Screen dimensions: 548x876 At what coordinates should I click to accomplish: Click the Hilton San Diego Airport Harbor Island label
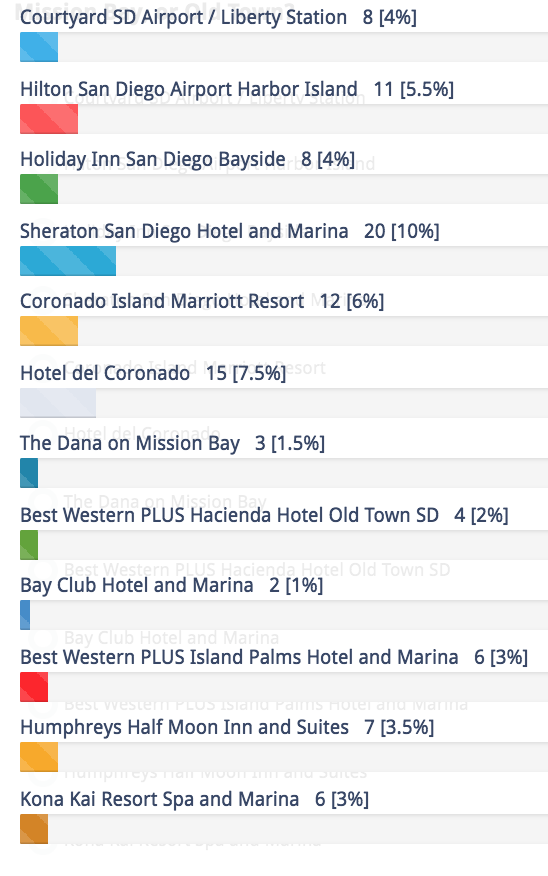point(189,89)
